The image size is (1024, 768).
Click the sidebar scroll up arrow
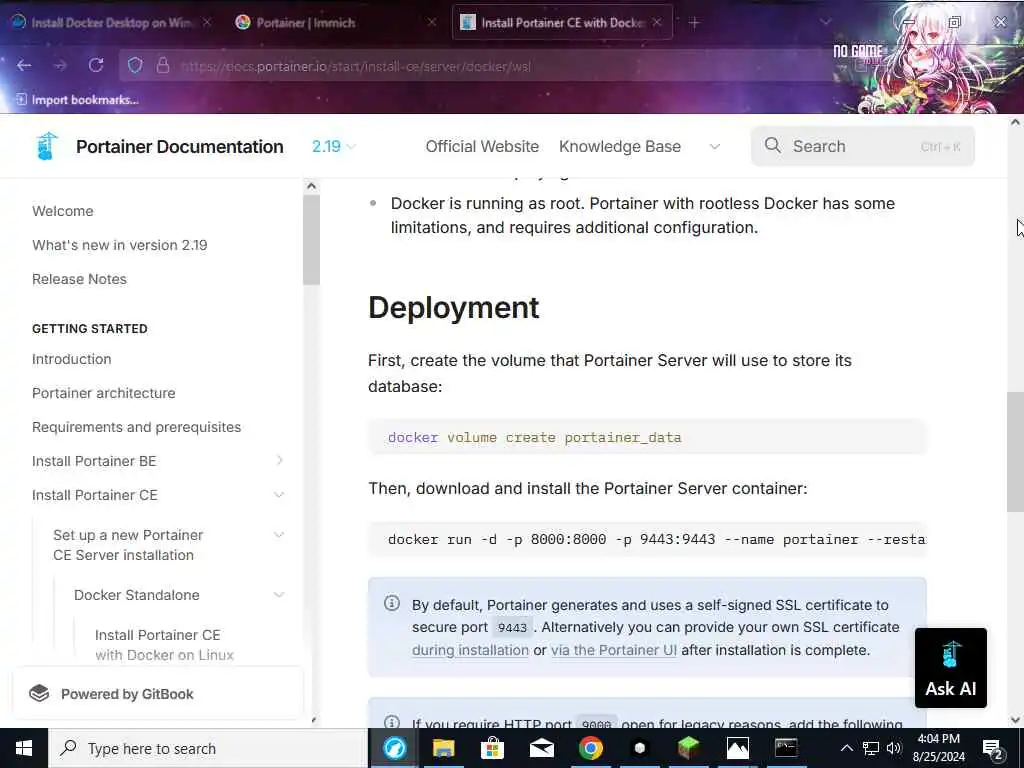point(312,186)
